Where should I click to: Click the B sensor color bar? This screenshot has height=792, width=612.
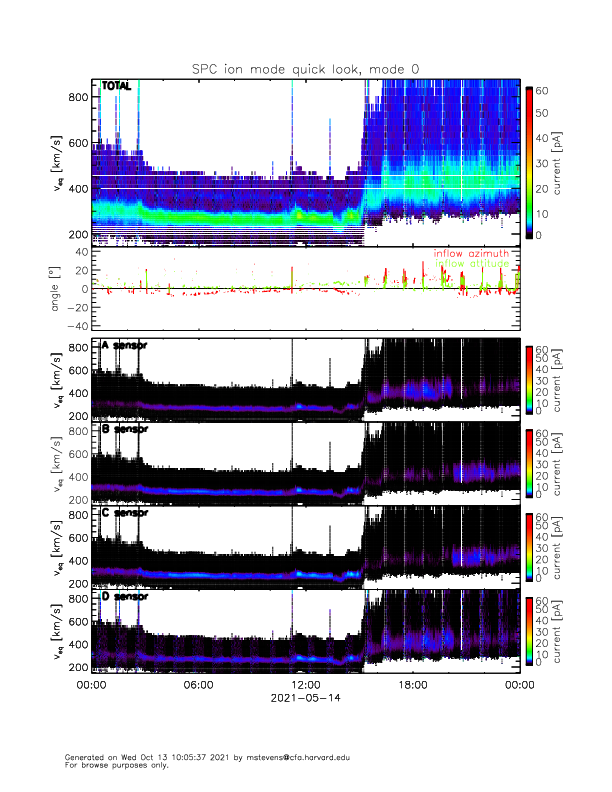pyautogui.click(x=529, y=462)
